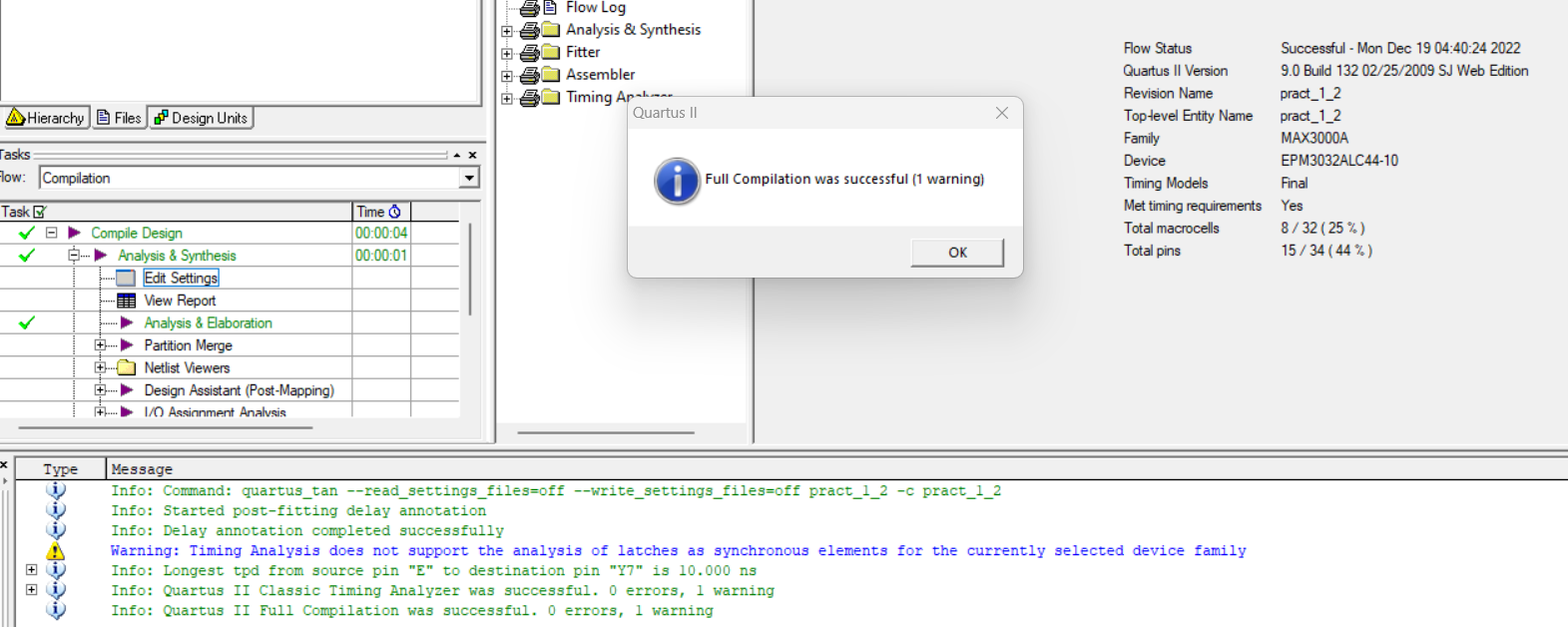Viewport: 1568px width, 627px height.
Task: Select the Full Compilation was successful message
Action: (x=411, y=611)
